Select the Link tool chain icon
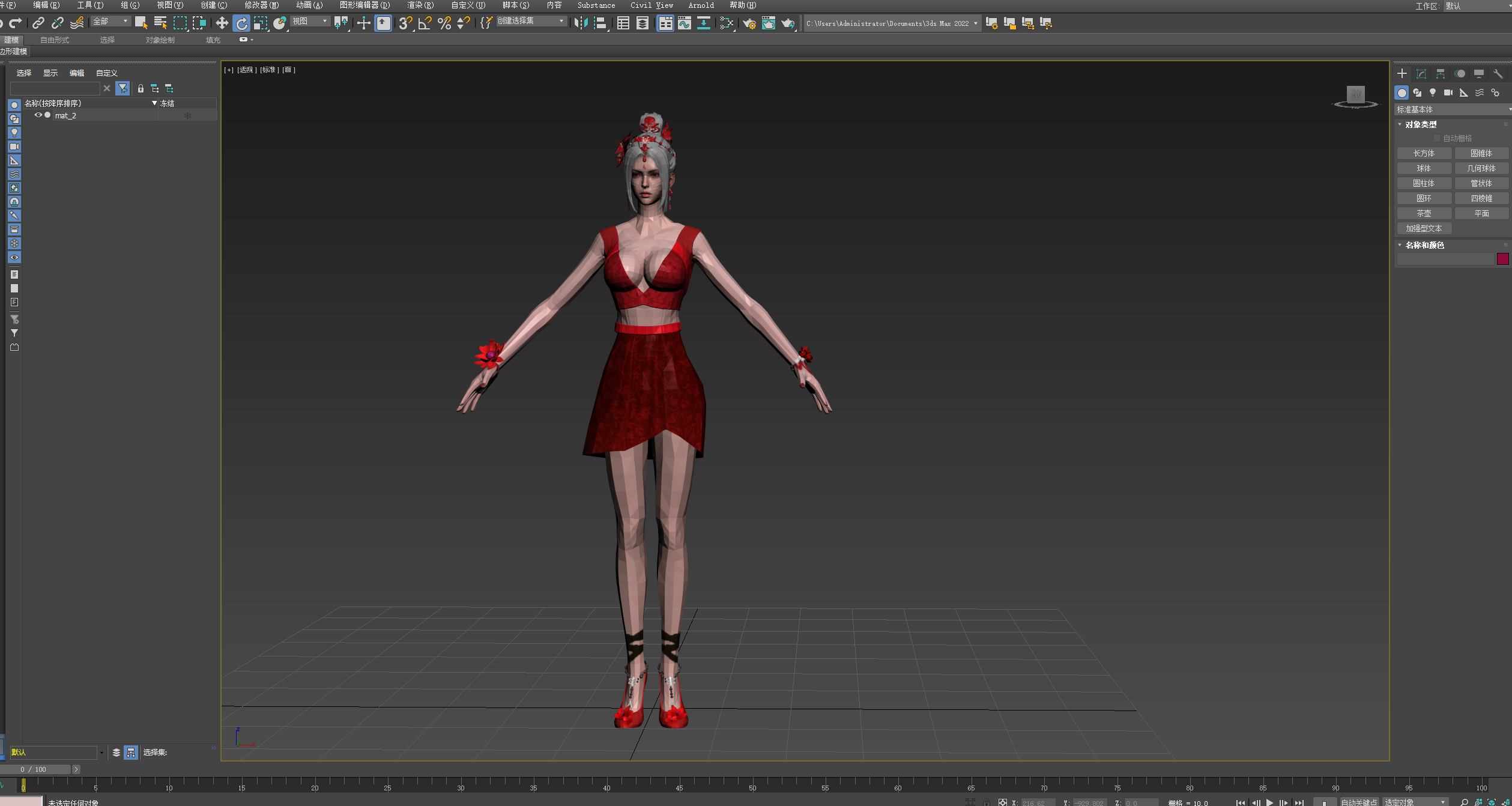Screen dimensions: 1512x806 (x=38, y=23)
